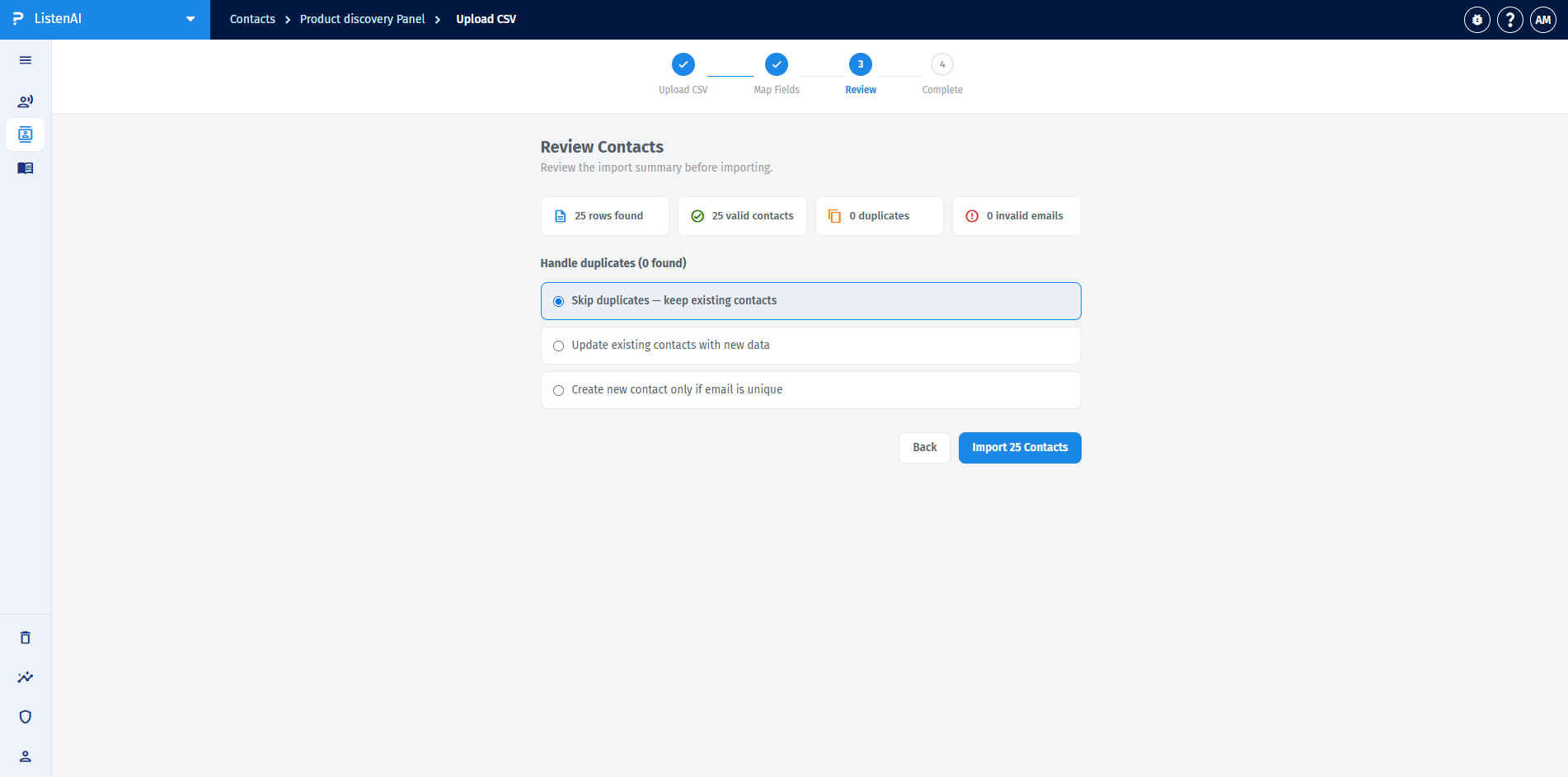Open the library book sidebar icon
Image resolution: width=1568 pixels, height=777 pixels.
tap(26, 168)
